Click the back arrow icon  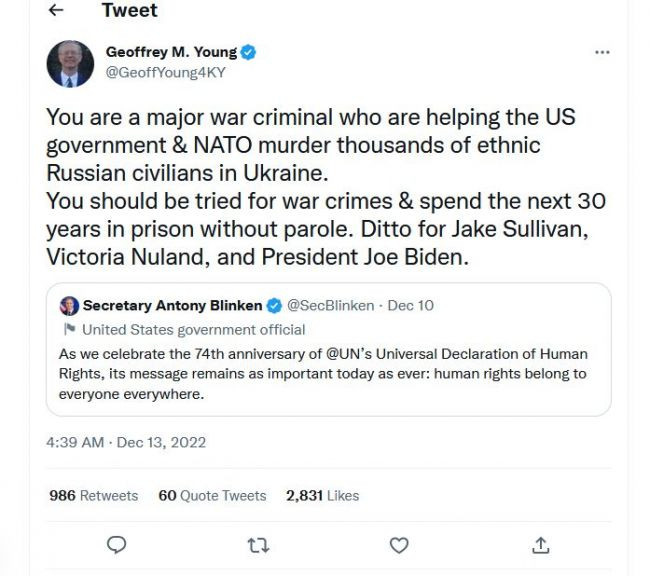(56, 11)
